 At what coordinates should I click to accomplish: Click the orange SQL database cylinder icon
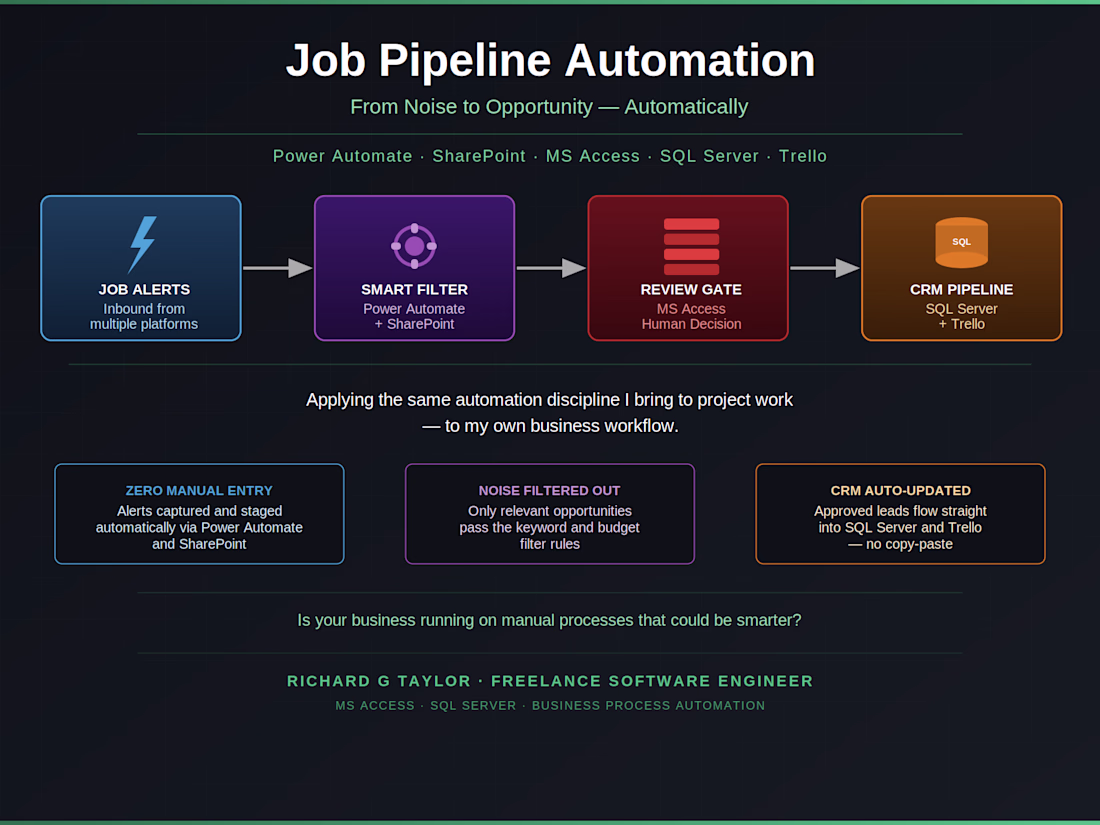[x=961, y=243]
